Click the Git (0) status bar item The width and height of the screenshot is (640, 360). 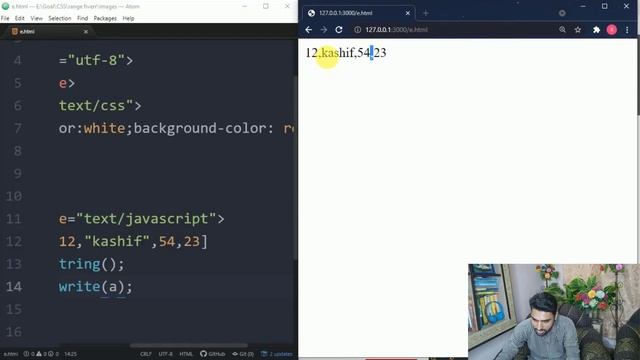[x=243, y=354]
